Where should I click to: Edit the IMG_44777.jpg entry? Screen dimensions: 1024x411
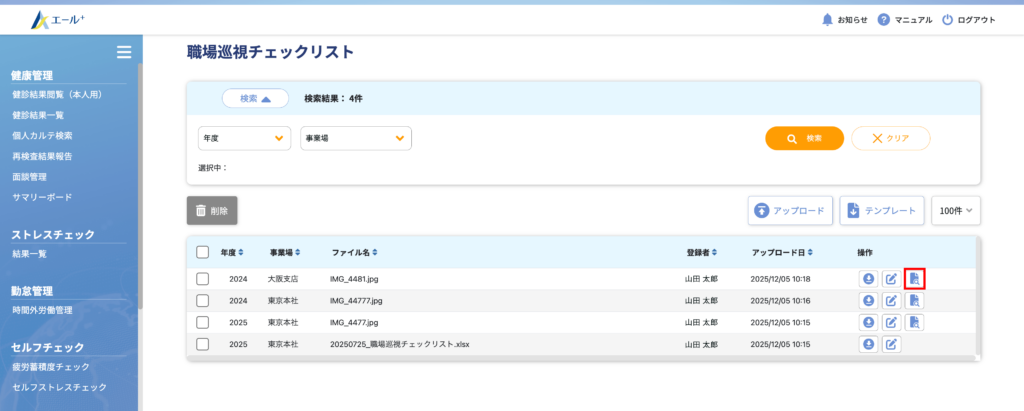tap(891, 300)
